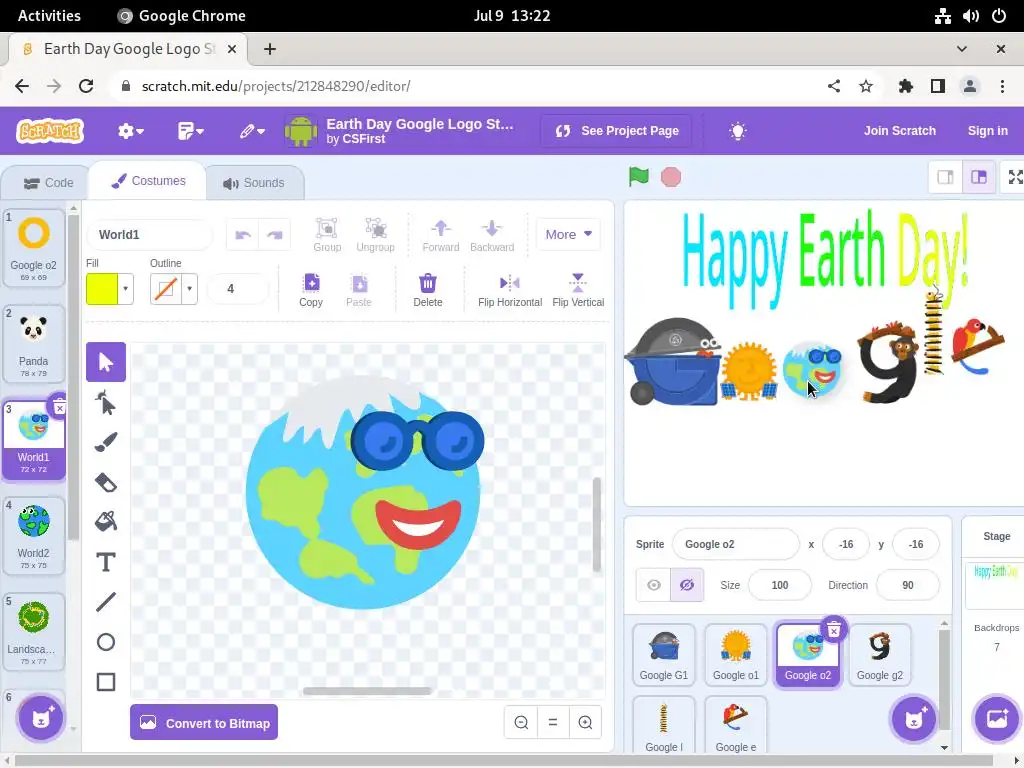Select the Brush tool
The image size is (1024, 768).
(x=106, y=442)
